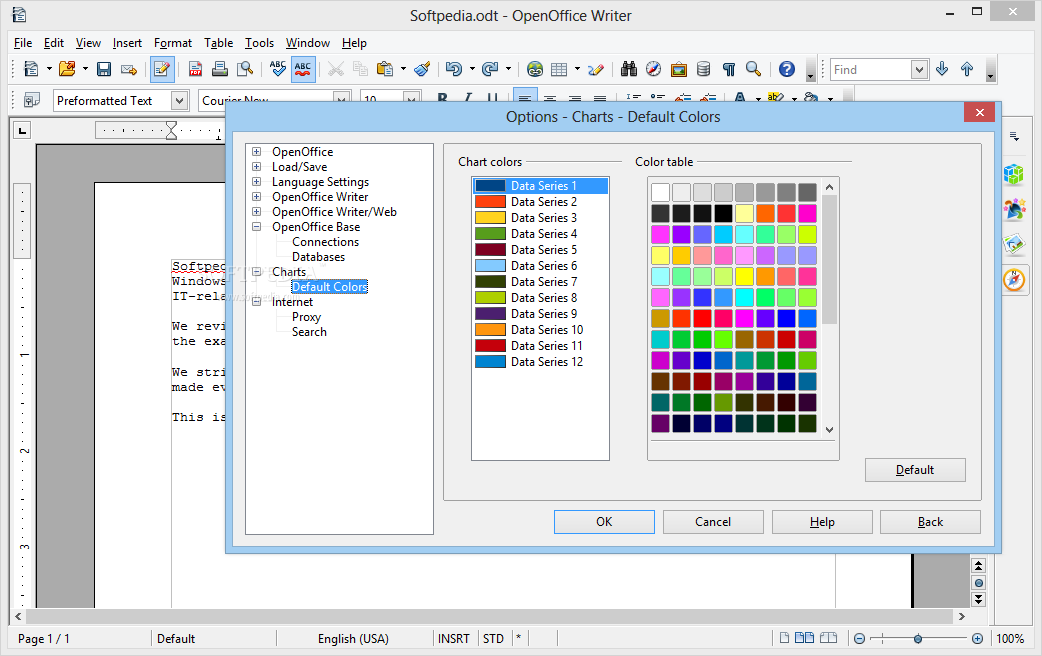This screenshot has height=656, width=1042.
Task: Click the Zoom magnifier icon
Action: click(x=754, y=69)
